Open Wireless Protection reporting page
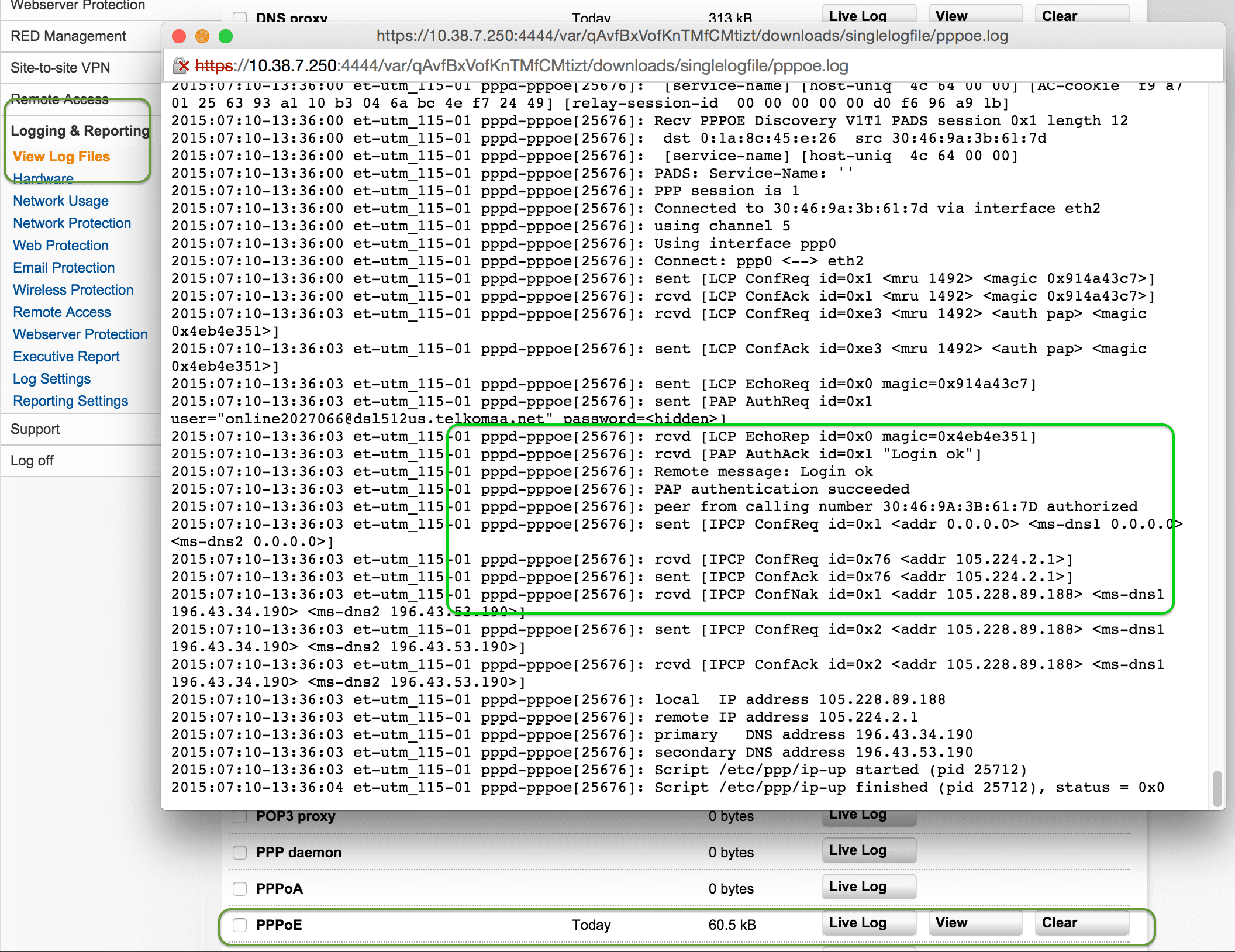The image size is (1235, 952). coord(73,290)
